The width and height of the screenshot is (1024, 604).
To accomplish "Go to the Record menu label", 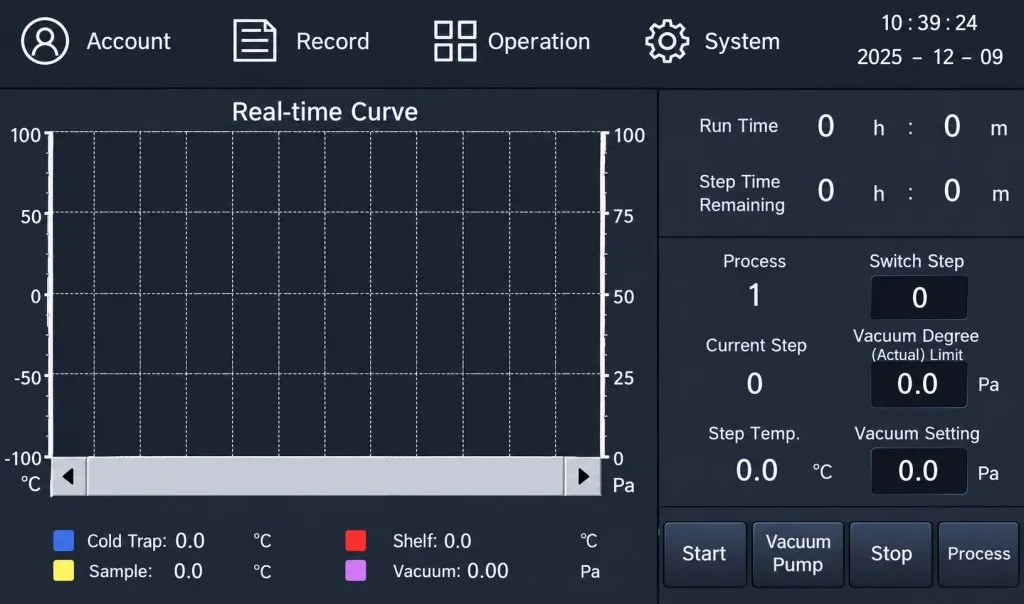I will (x=332, y=41).
